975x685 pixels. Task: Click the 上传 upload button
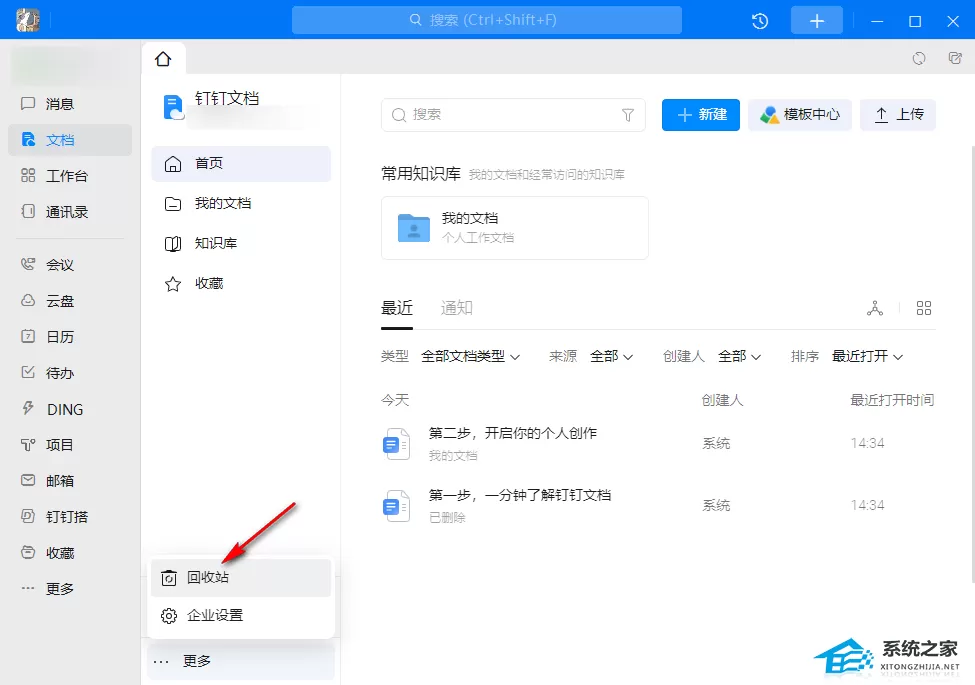pyautogui.click(x=898, y=115)
